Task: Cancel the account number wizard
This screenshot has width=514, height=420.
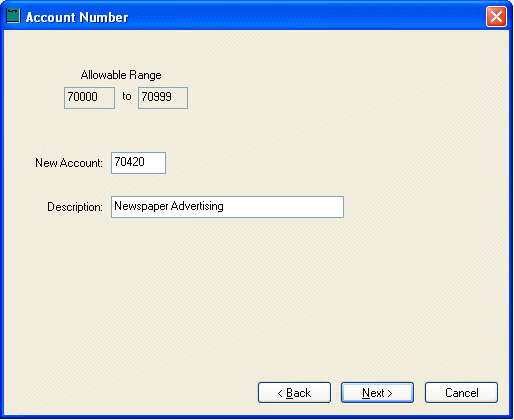Action: click(461, 393)
